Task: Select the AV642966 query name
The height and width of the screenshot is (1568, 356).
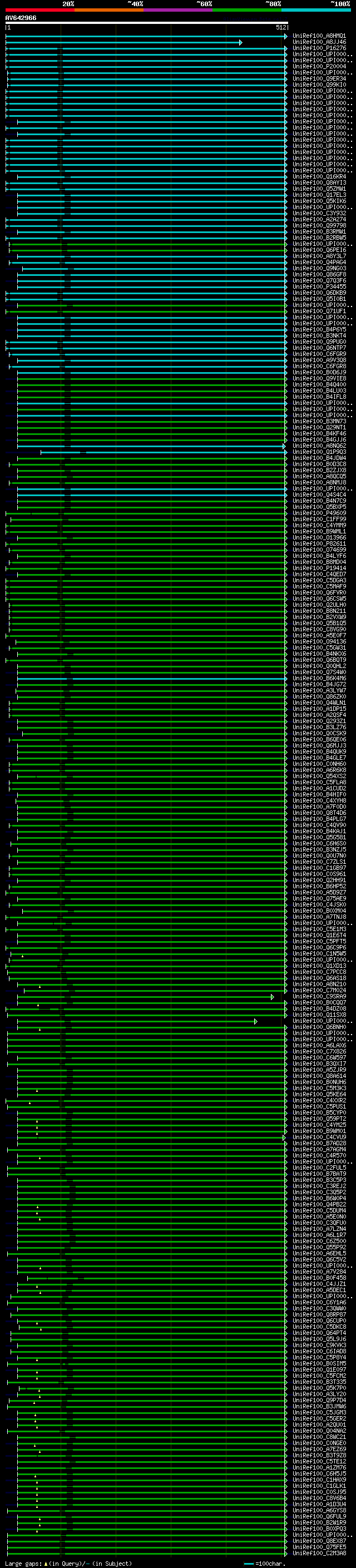Action: click(21, 18)
